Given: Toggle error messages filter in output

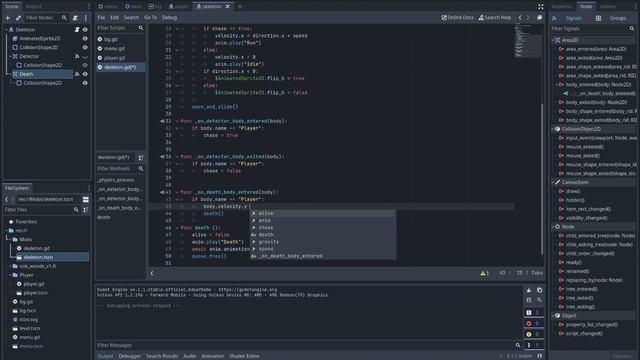Looking at the screenshot, I should (x=533, y=324).
